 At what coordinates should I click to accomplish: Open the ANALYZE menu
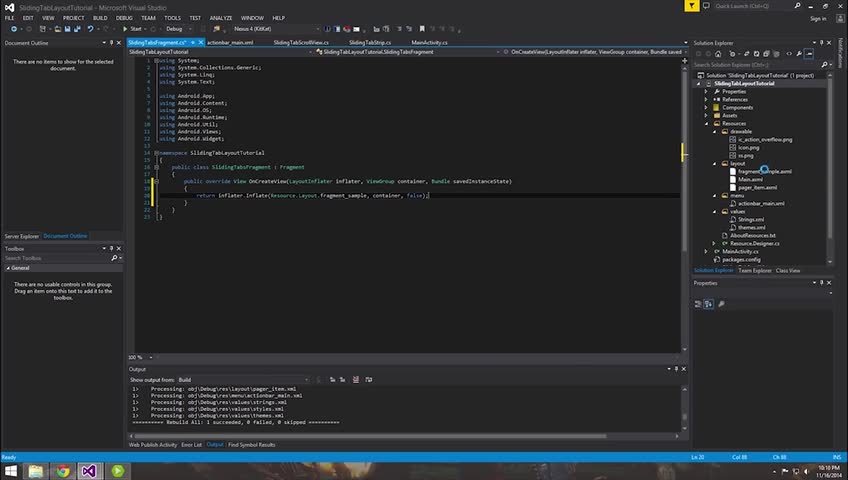[221, 18]
